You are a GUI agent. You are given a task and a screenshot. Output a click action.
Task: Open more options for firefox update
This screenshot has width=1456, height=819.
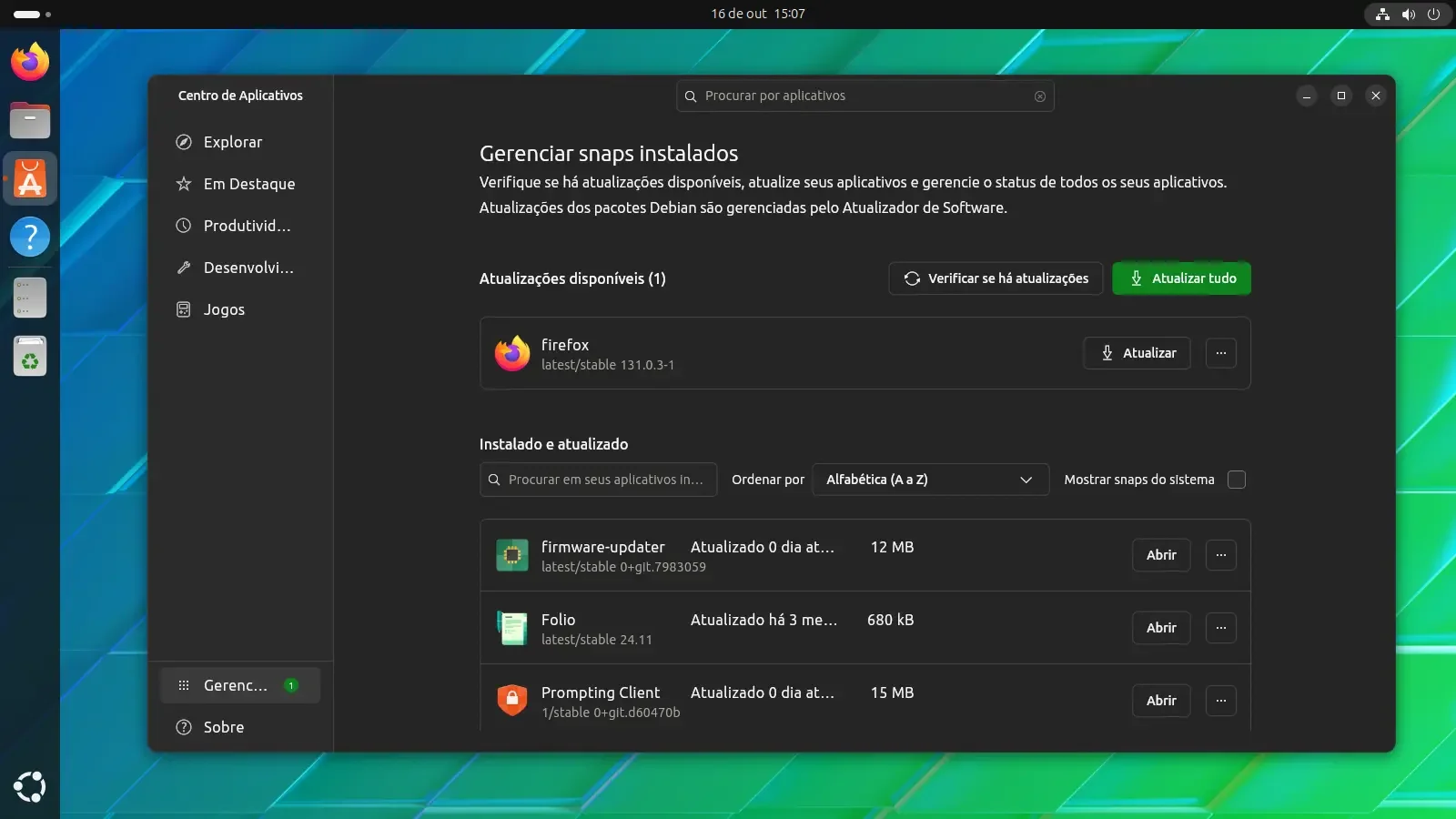pyautogui.click(x=1221, y=353)
